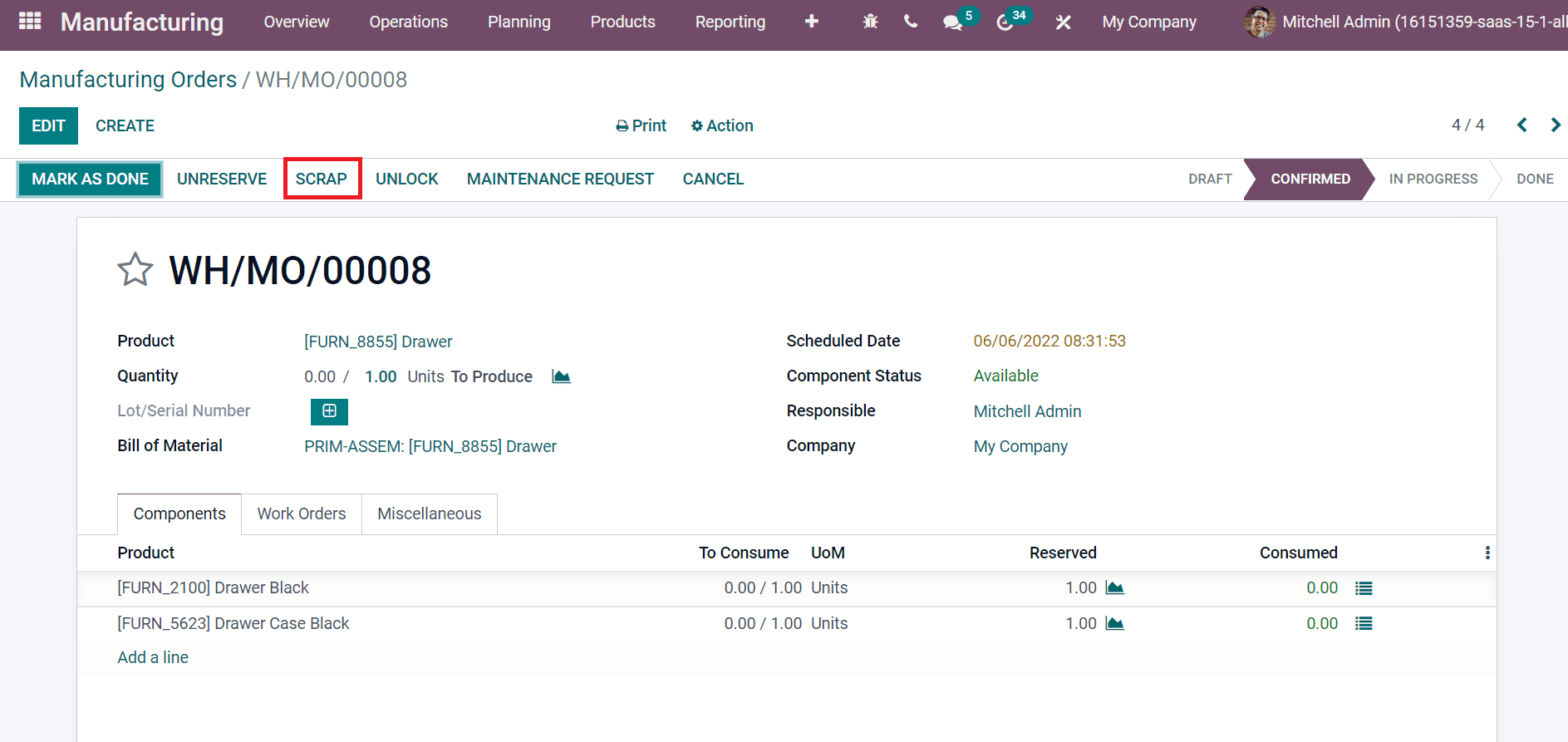Image resolution: width=1568 pixels, height=742 pixels.
Task: Open the Print dropdown
Action: [x=641, y=125]
